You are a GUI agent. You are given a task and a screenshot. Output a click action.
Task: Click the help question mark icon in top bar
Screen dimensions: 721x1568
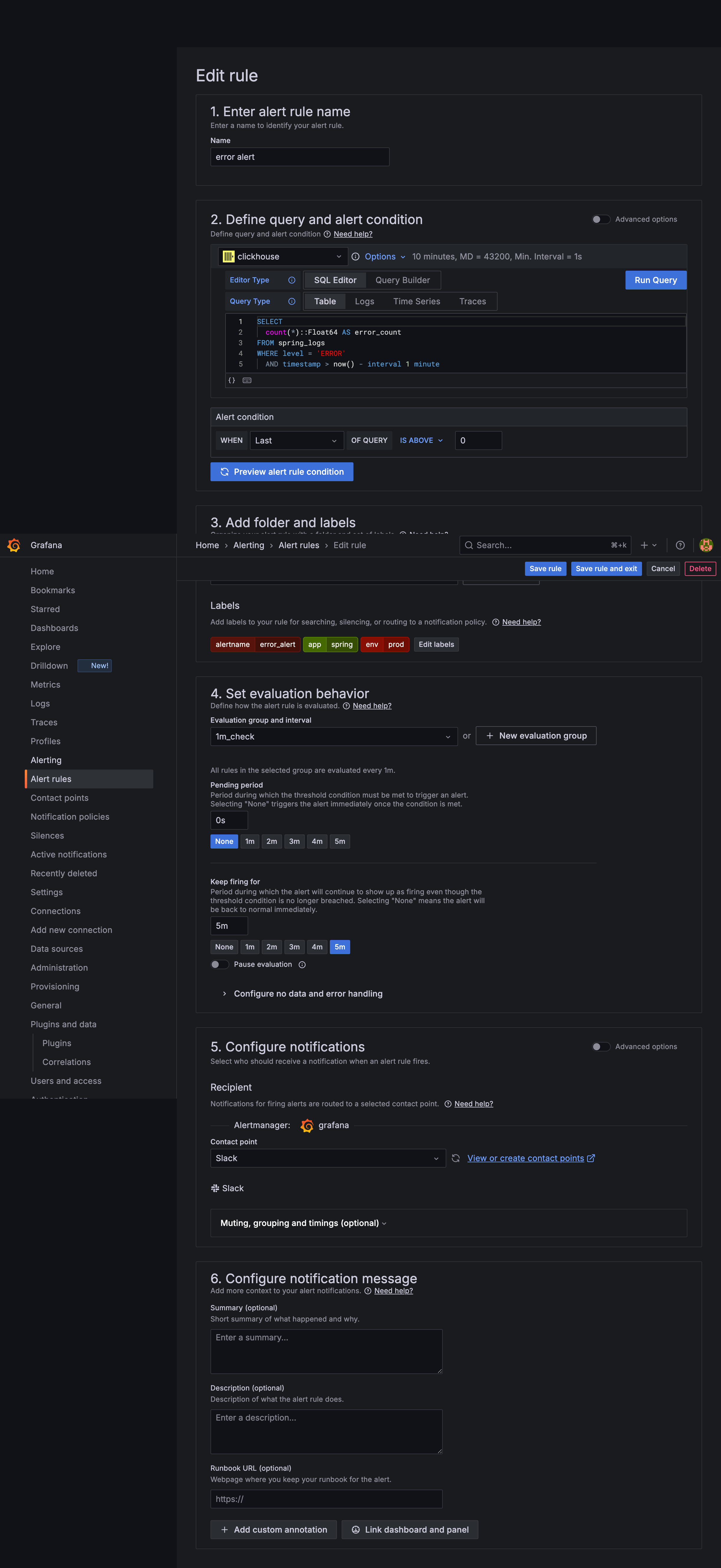click(x=680, y=545)
